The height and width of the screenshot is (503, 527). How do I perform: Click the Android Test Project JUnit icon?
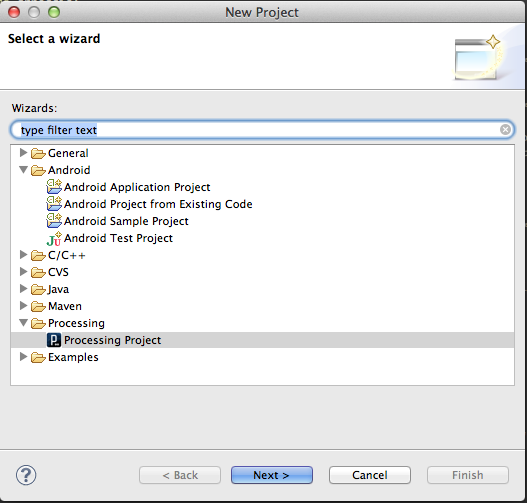pyautogui.click(x=54, y=239)
